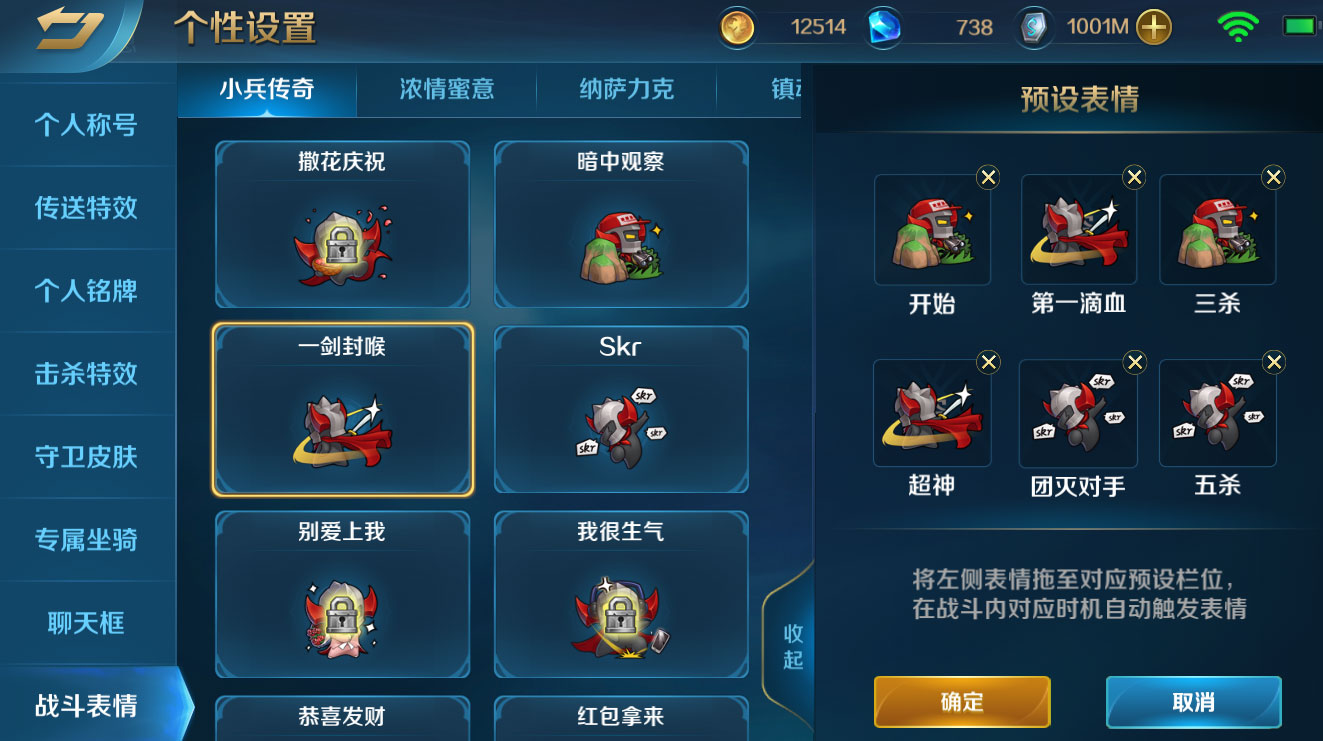Click the blue diamond currency icon
The height and width of the screenshot is (741, 1323).
click(884, 28)
